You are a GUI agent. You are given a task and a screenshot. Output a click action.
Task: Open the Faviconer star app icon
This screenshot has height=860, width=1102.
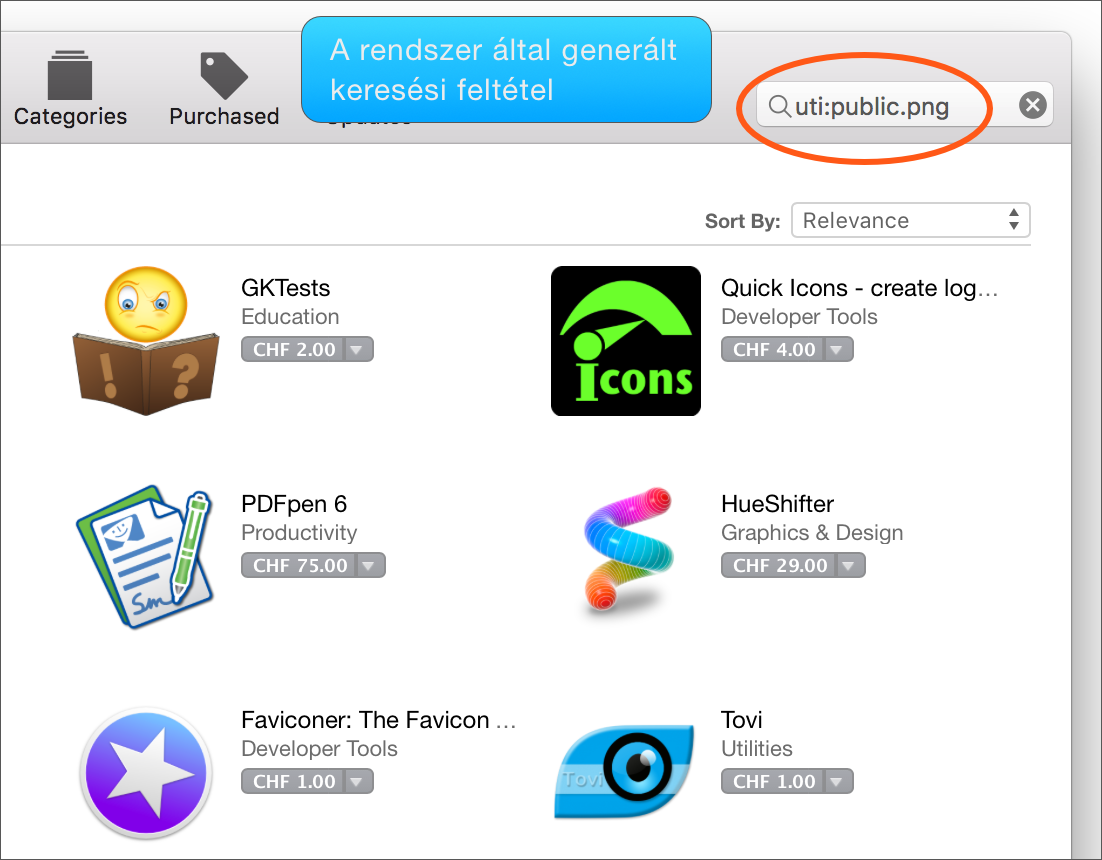146,773
